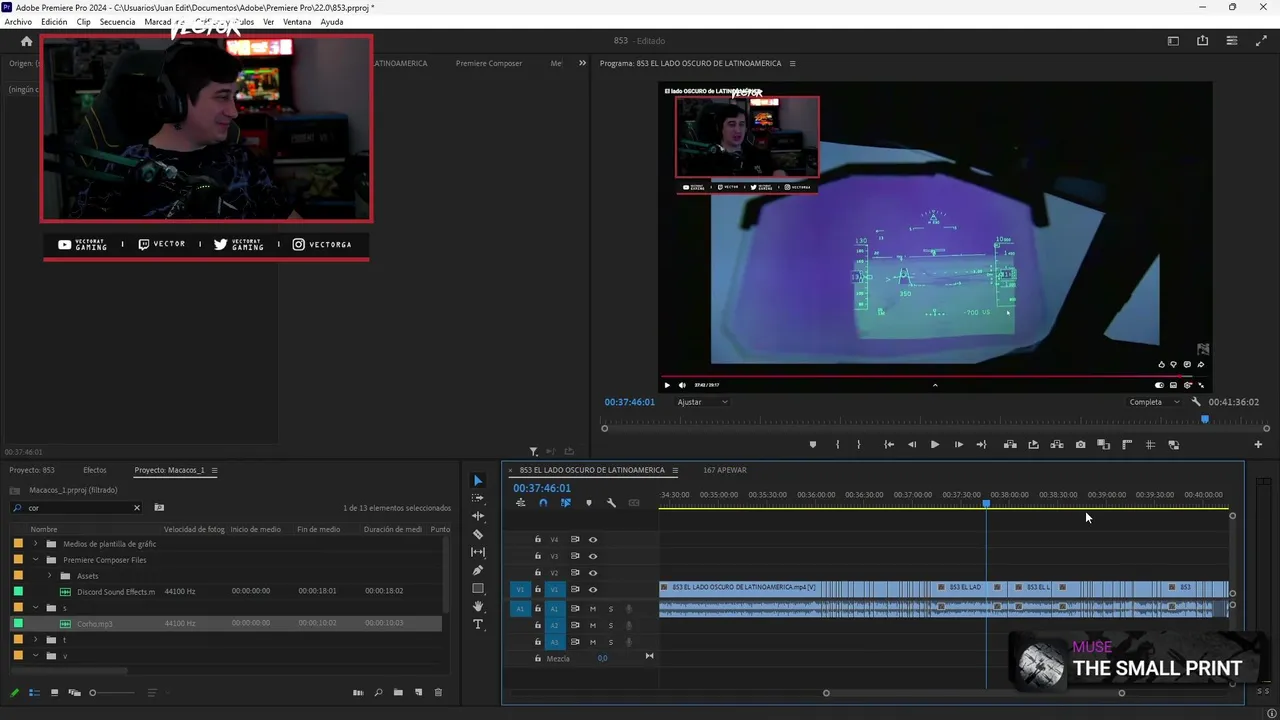Select the Rectangle tool
The image size is (1280, 720).
click(x=478, y=588)
